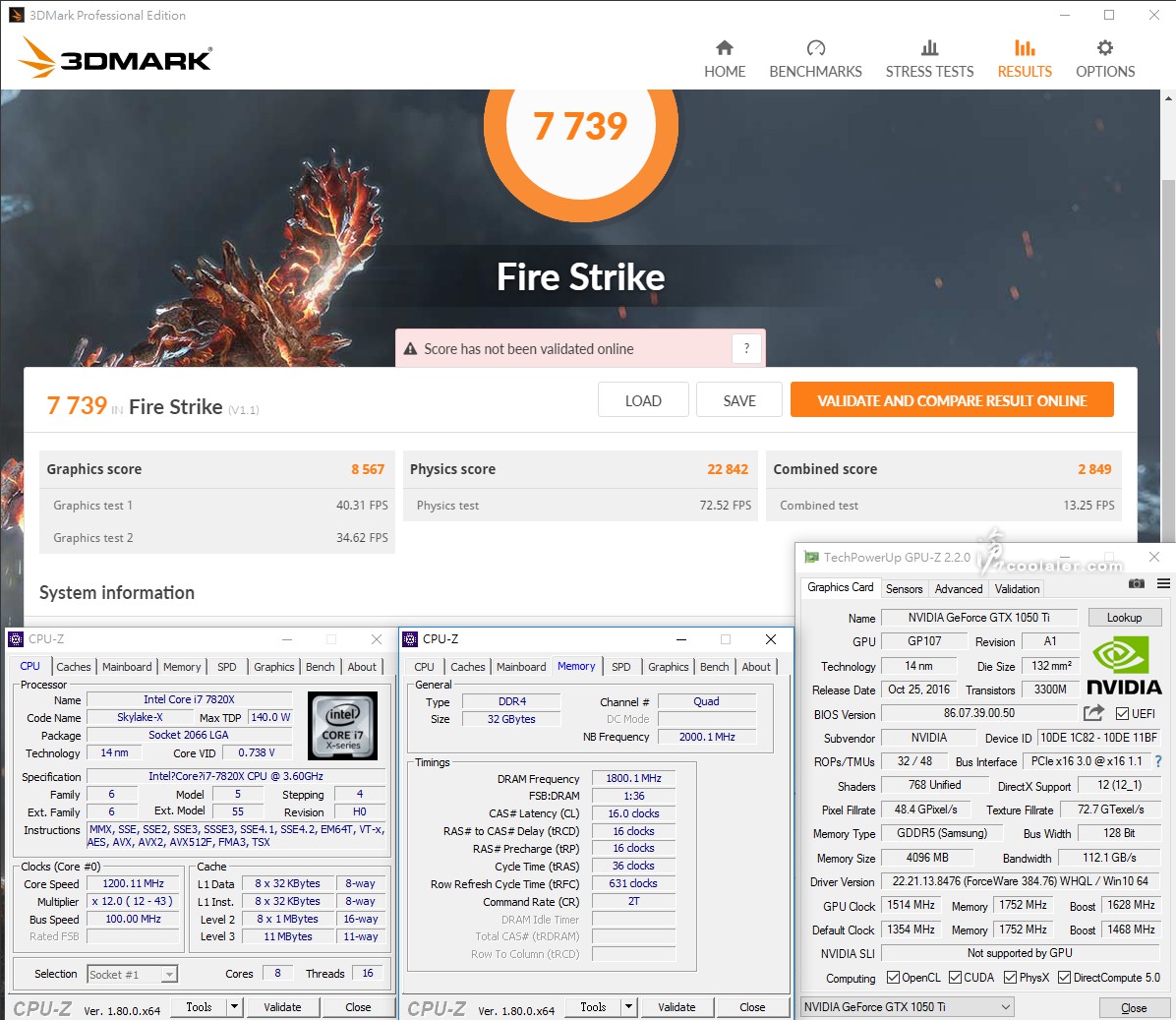
Task: Click the Combined test 13.25 FPS row
Action: click(x=944, y=506)
